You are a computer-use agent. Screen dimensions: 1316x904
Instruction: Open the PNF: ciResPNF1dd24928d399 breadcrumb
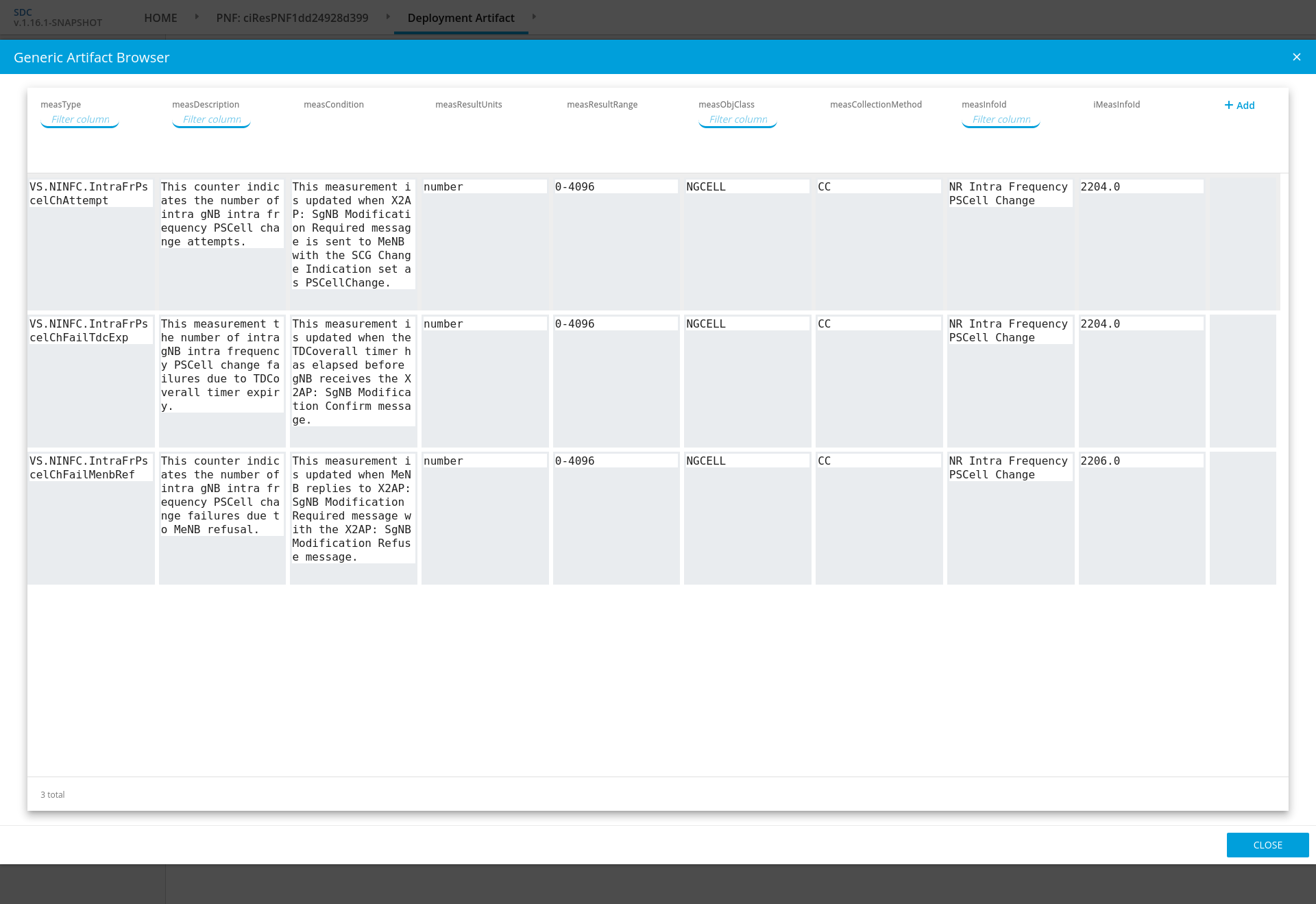[x=292, y=18]
